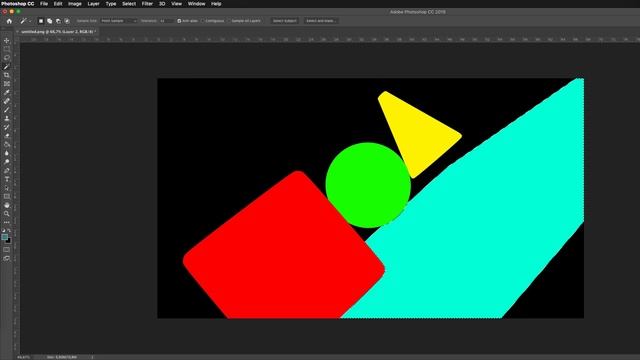Open the Magic Wand tool preset picker

tap(26, 21)
